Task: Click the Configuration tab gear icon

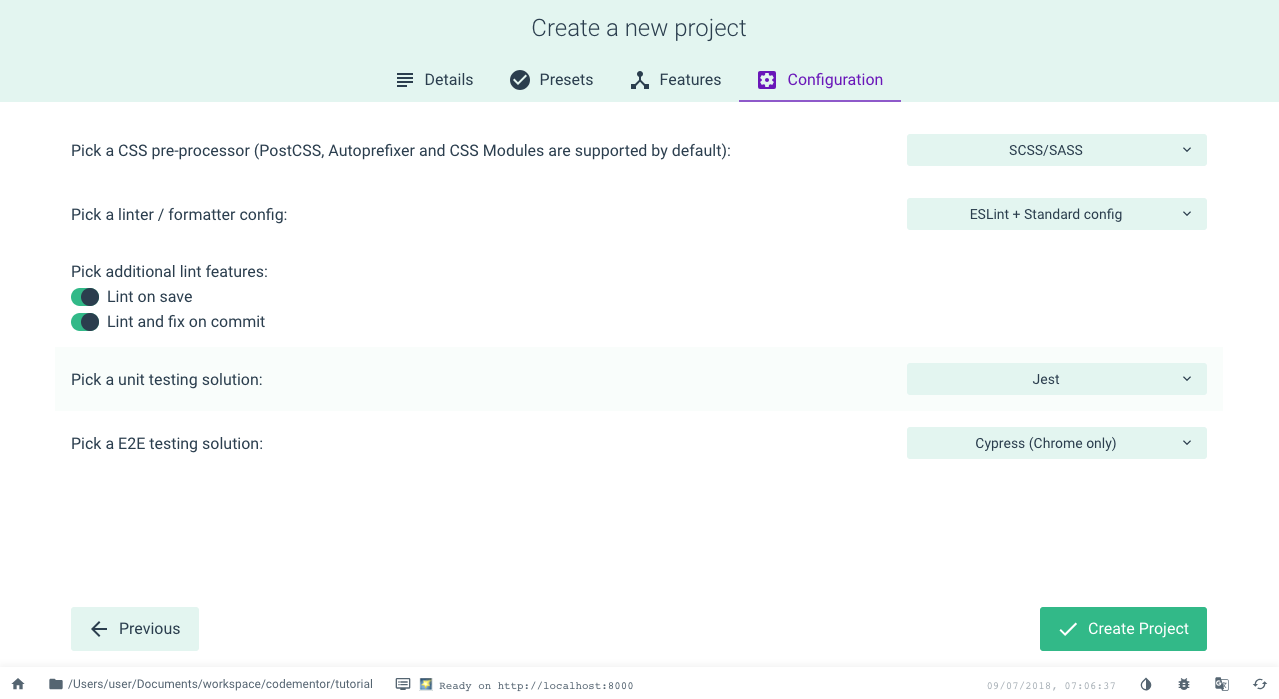Action: tap(767, 80)
